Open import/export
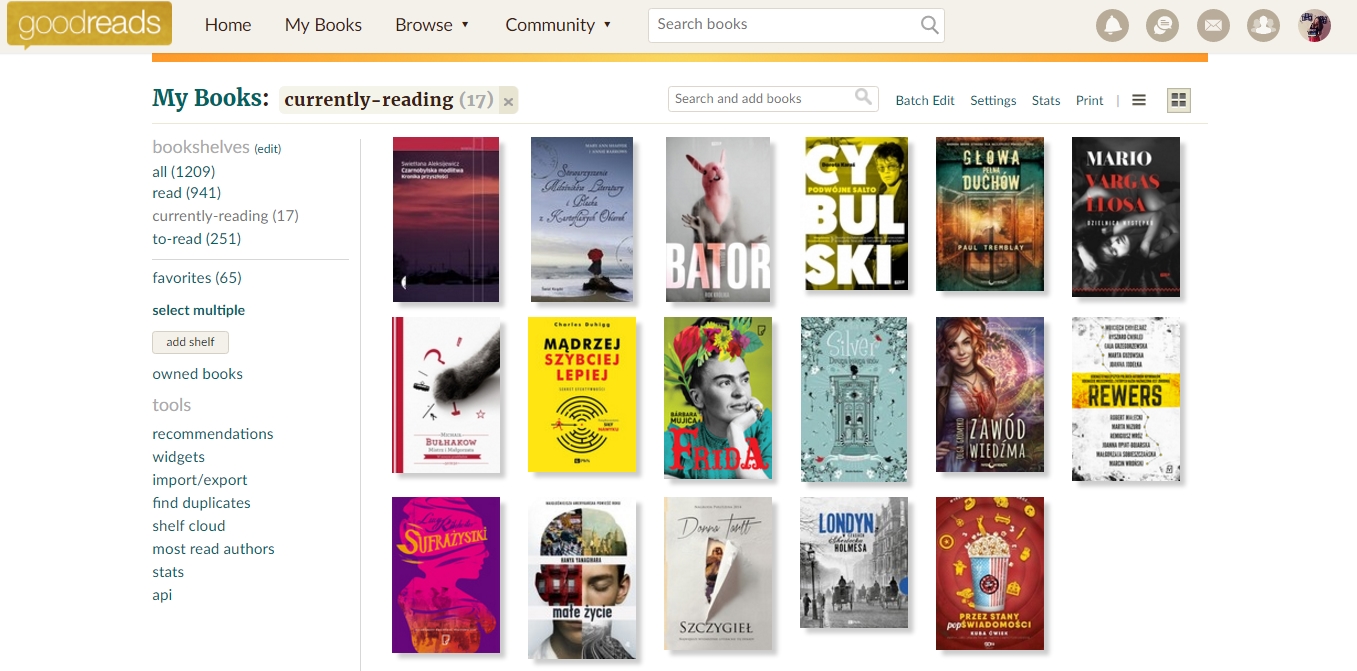This screenshot has width=1357, height=671. [200, 480]
